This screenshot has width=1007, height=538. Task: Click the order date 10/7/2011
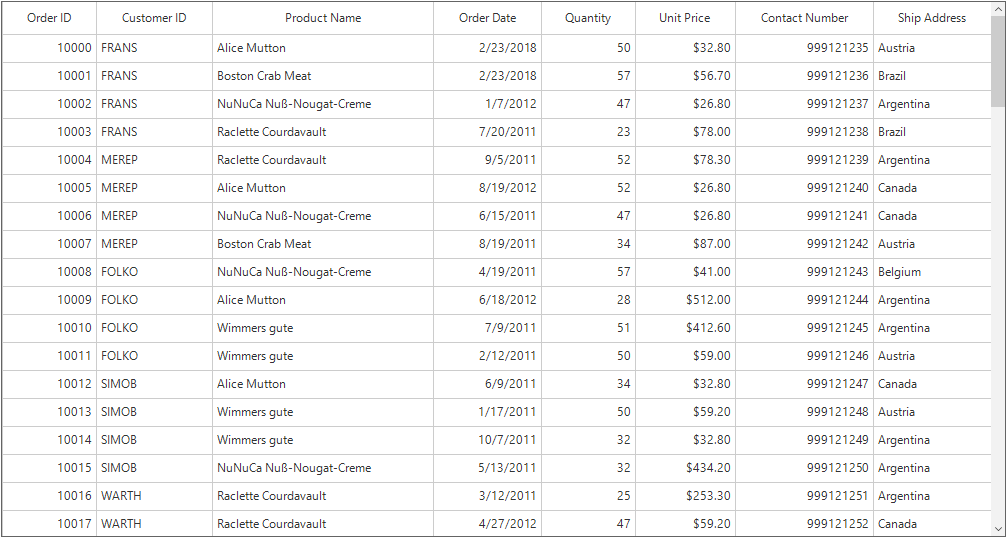(x=487, y=440)
